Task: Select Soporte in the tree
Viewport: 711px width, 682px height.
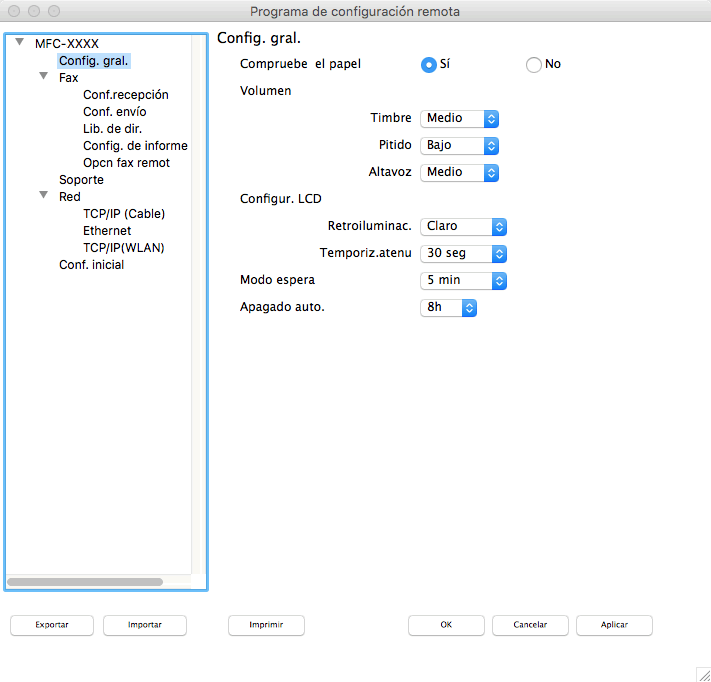Action: coord(81,180)
